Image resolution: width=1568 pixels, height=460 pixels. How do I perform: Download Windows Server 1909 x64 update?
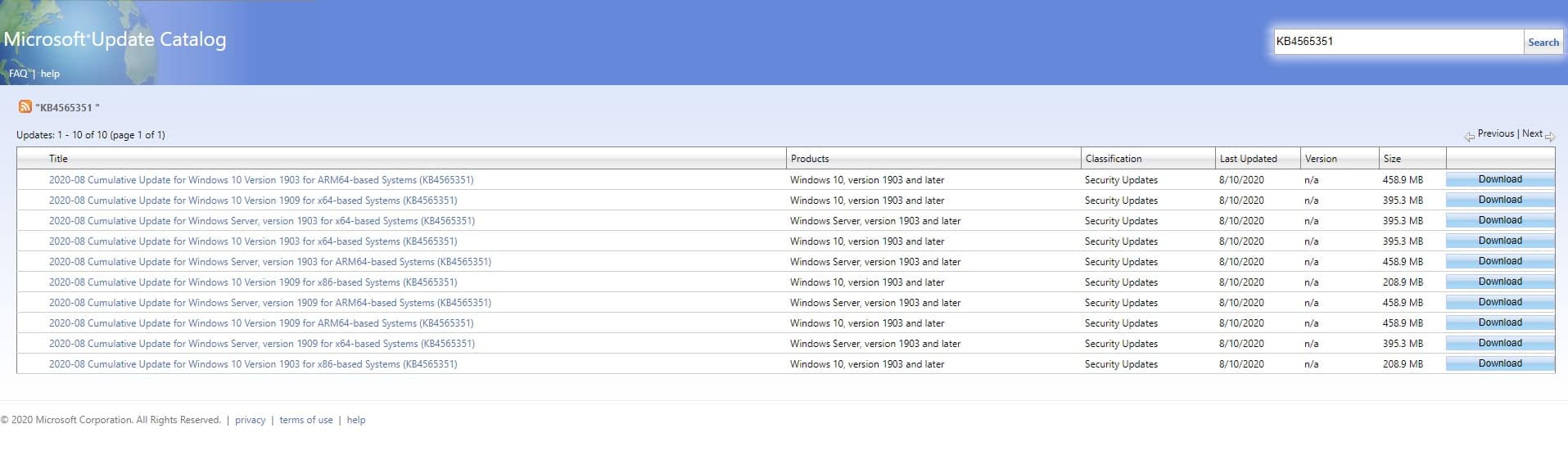pos(1500,343)
